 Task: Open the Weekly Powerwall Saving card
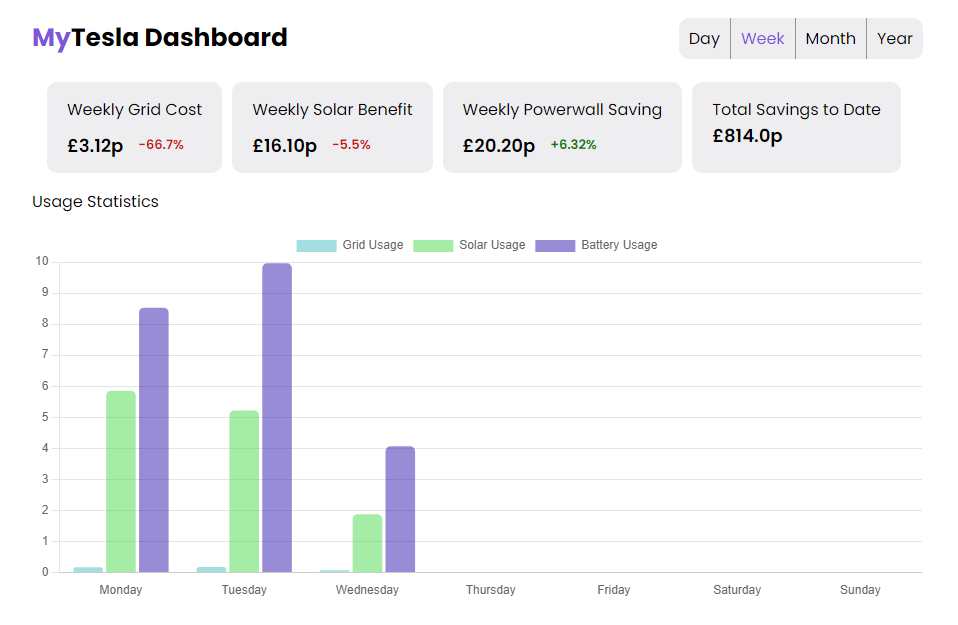tap(562, 128)
